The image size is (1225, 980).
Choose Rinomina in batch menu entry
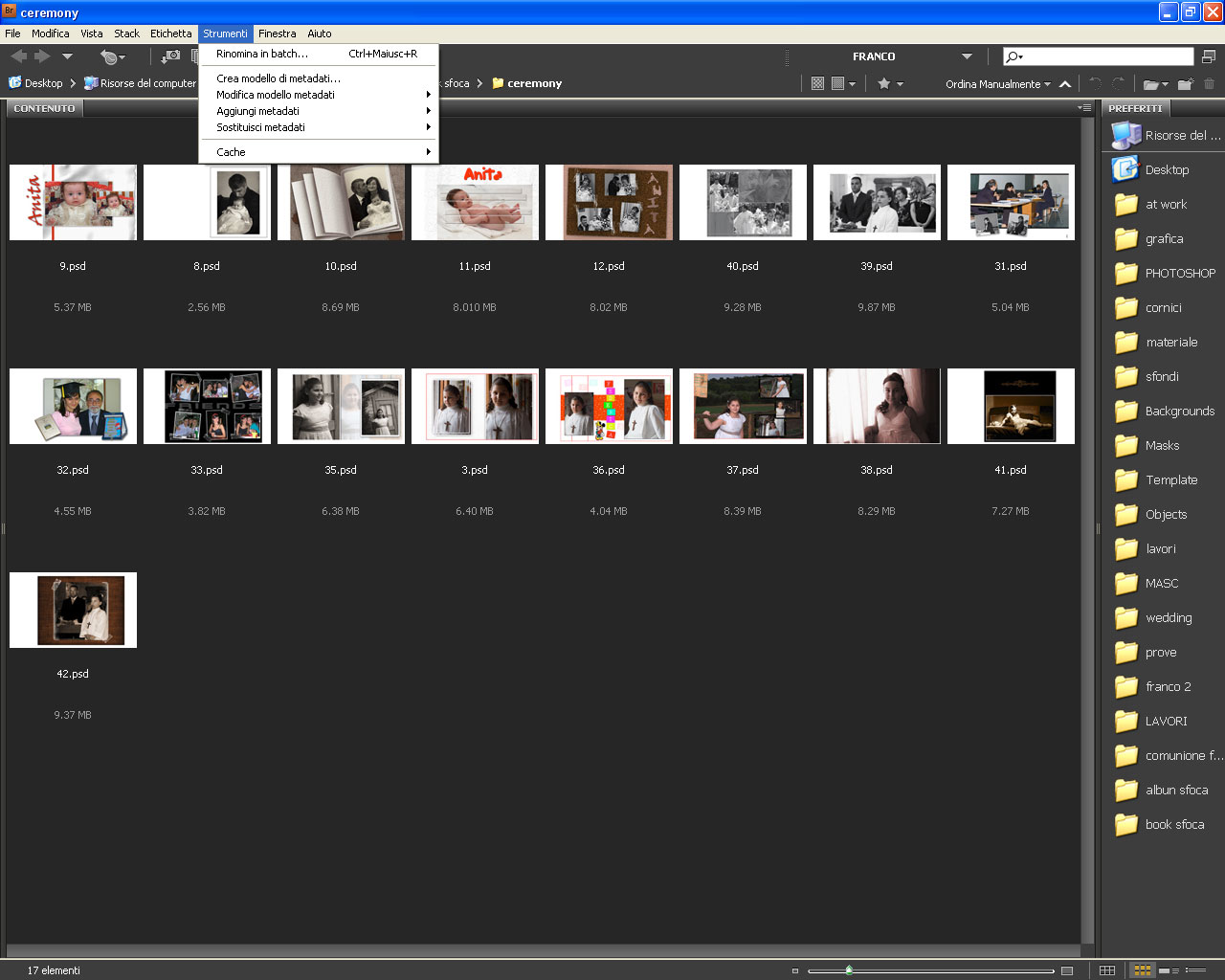pos(262,54)
